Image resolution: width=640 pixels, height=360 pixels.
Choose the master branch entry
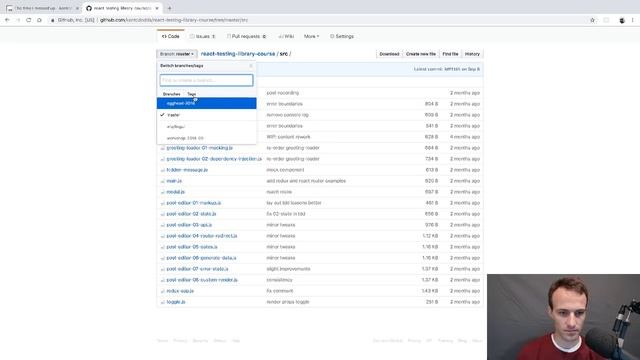coord(207,115)
